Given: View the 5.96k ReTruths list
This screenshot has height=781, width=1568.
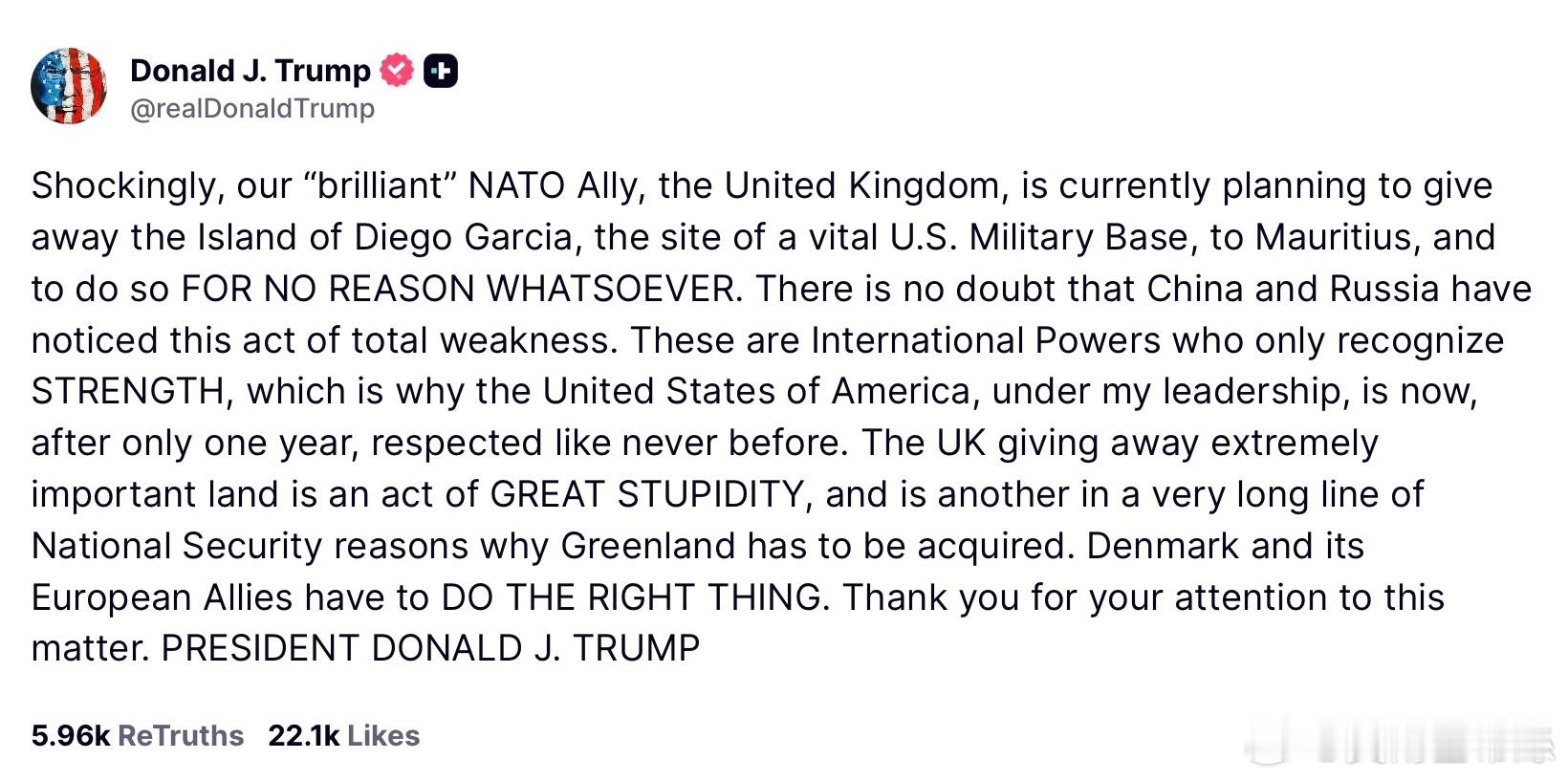Looking at the screenshot, I should [137, 735].
